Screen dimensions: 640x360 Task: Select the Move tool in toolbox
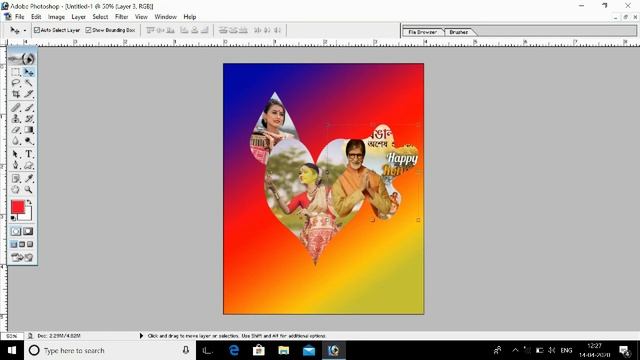point(29,72)
